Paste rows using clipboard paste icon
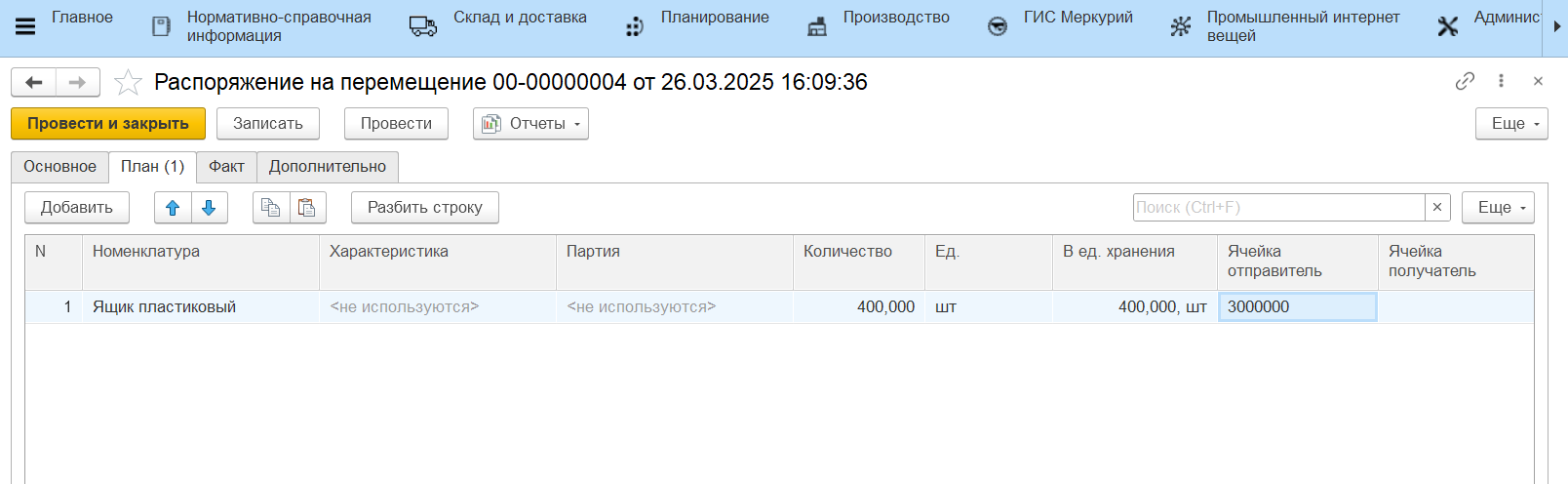The image size is (1568, 484). point(307,208)
